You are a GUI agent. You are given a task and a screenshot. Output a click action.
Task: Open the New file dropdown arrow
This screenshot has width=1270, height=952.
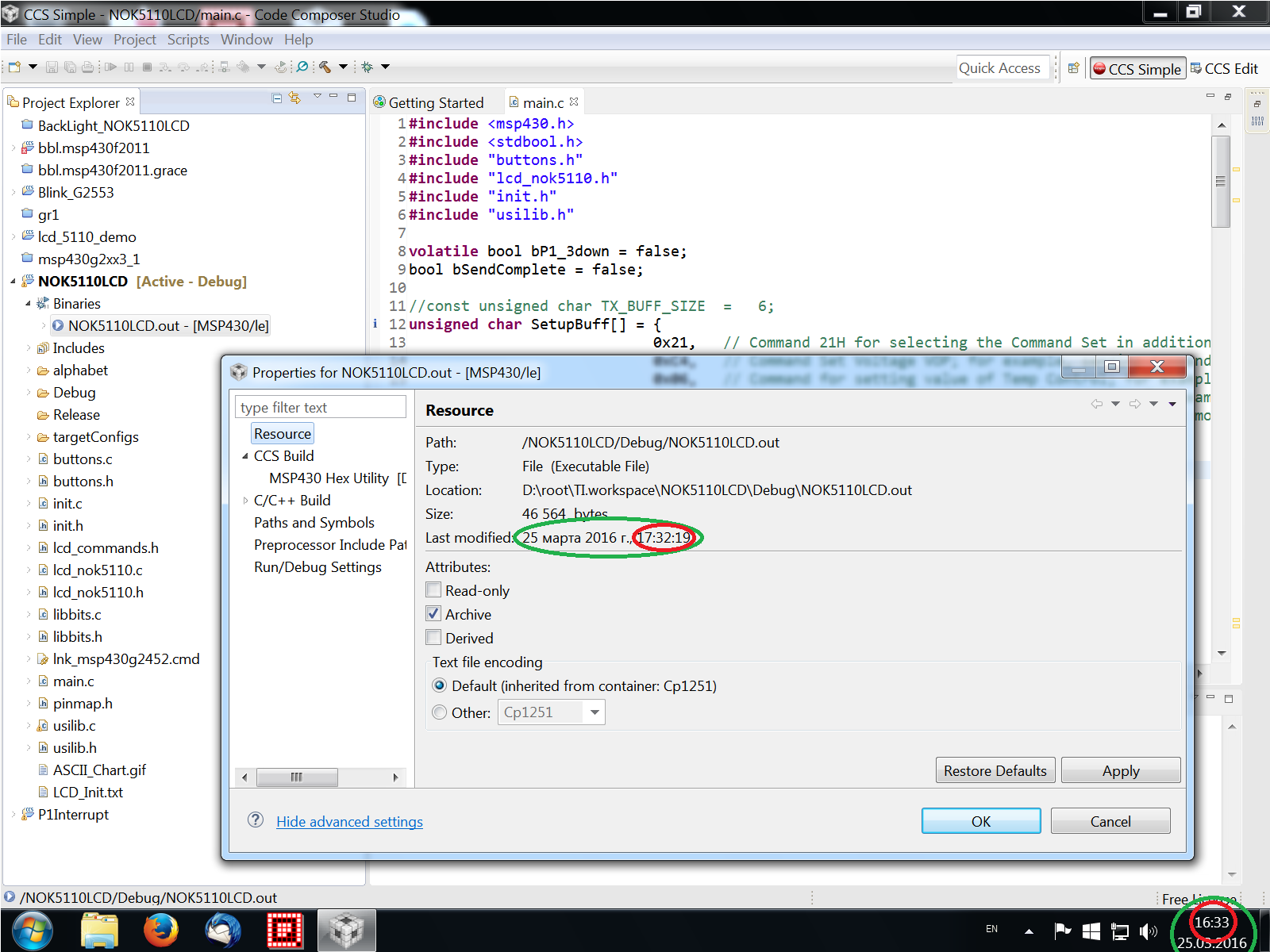click(33, 67)
